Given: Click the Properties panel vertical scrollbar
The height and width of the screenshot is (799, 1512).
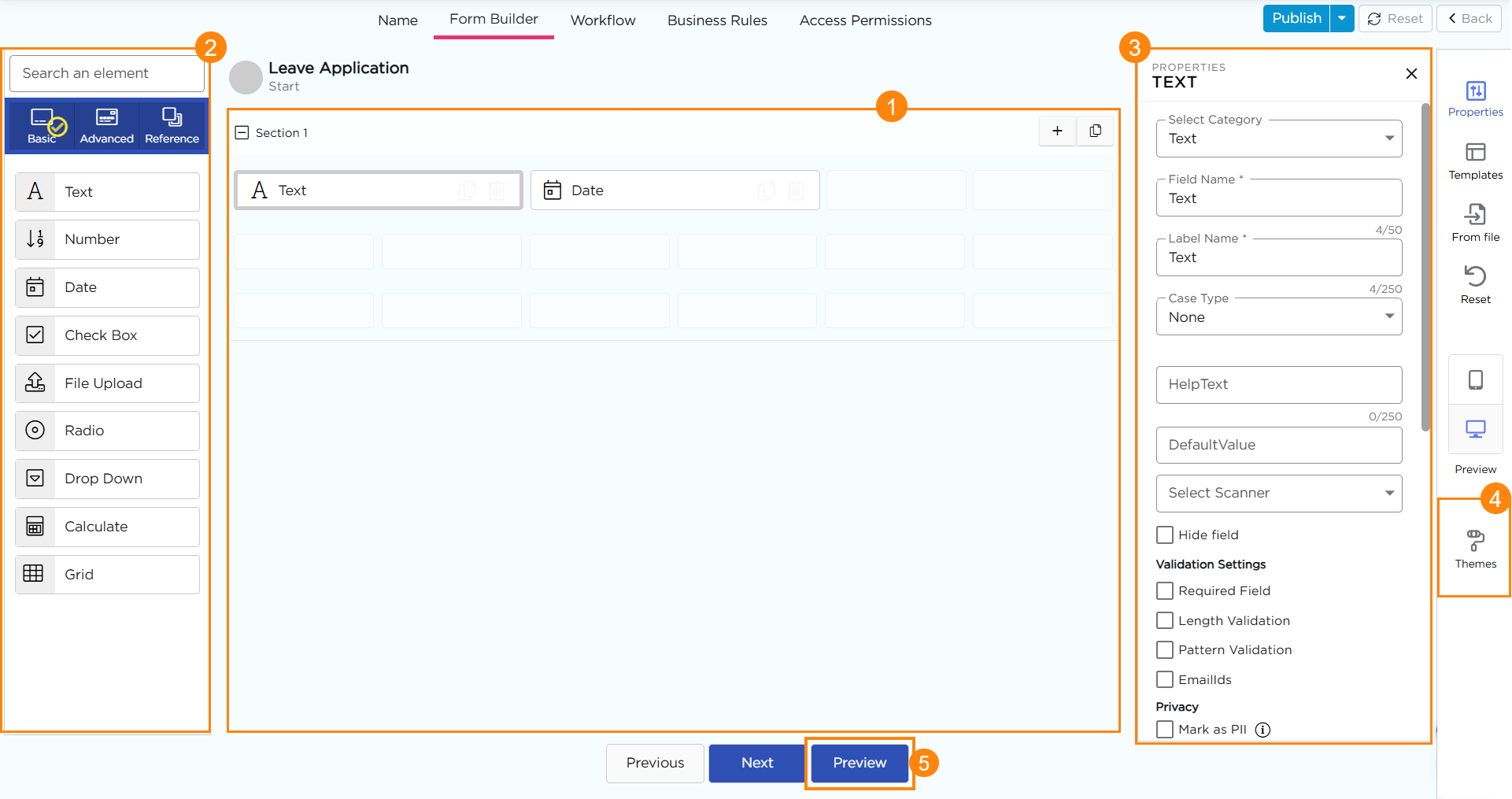Looking at the screenshot, I should point(1425,268).
